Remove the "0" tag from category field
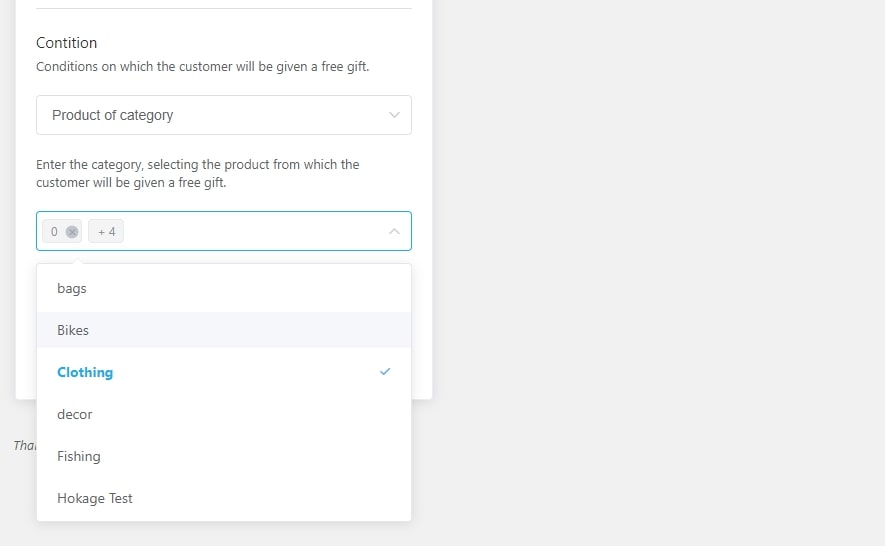885x546 pixels. tap(72, 232)
